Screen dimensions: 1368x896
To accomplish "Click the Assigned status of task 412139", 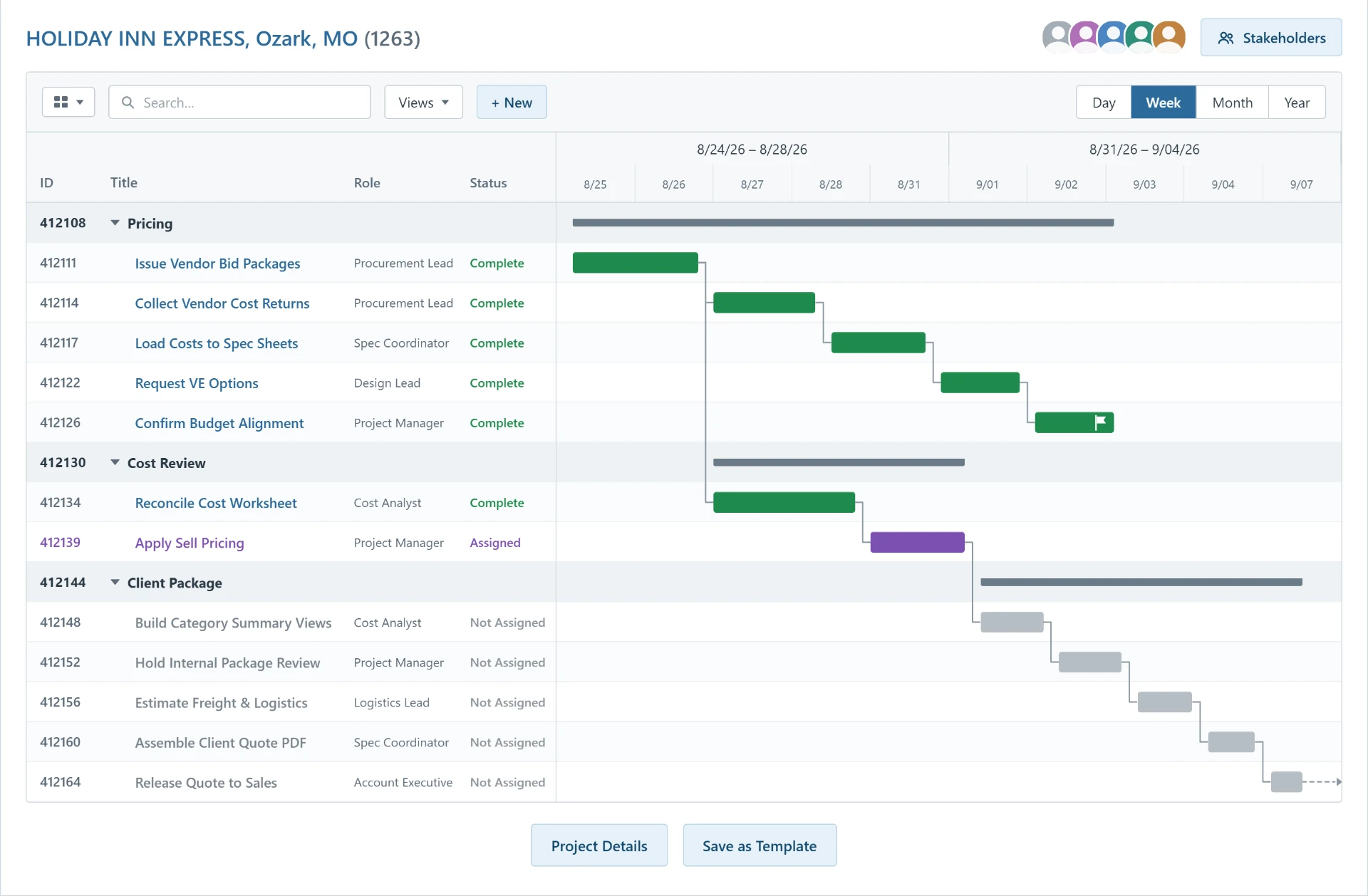I will pos(495,542).
